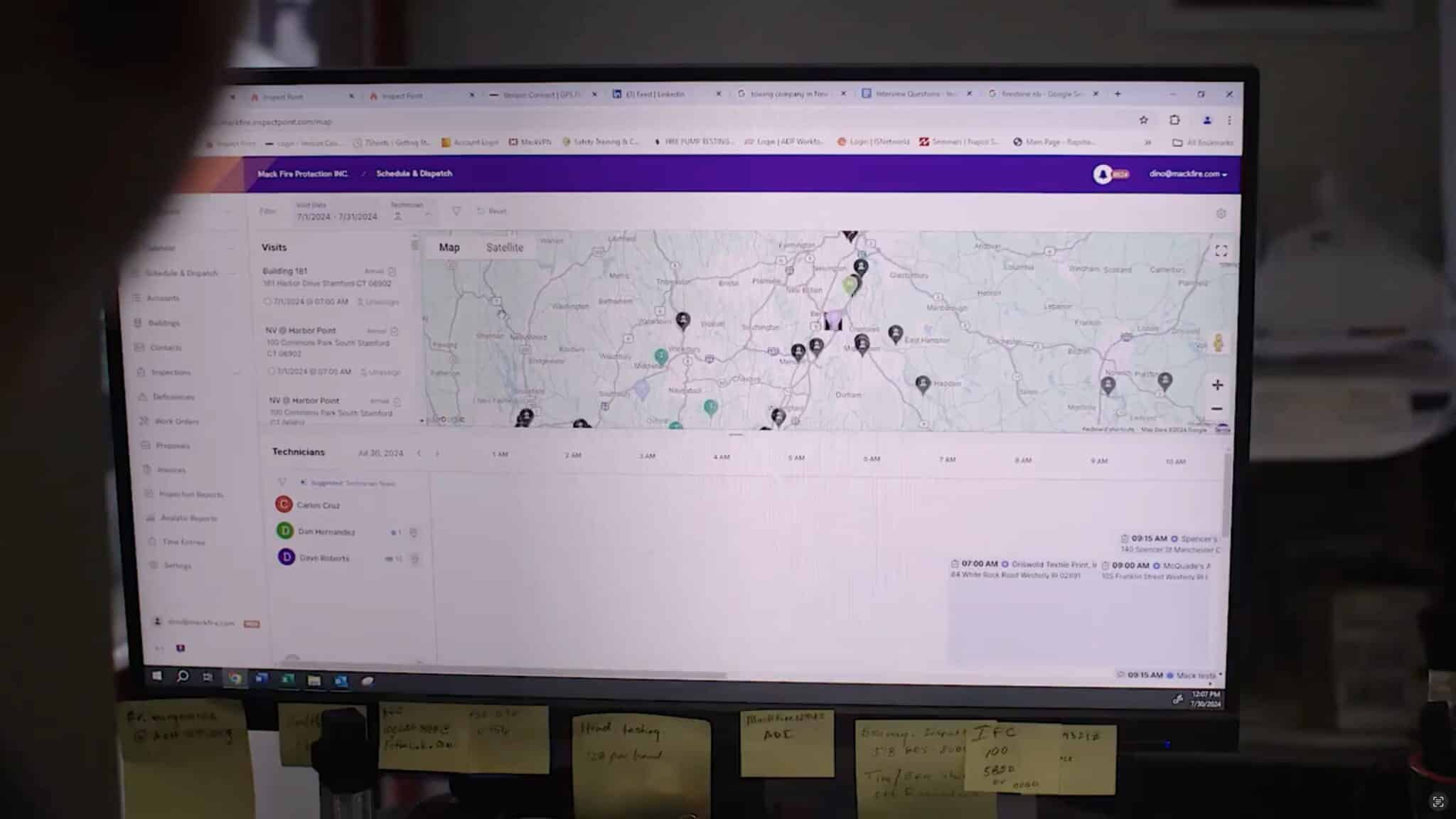Switch to the LinkedIn Feed browser tab
Image resolution: width=1456 pixels, height=819 pixels.
(654, 94)
